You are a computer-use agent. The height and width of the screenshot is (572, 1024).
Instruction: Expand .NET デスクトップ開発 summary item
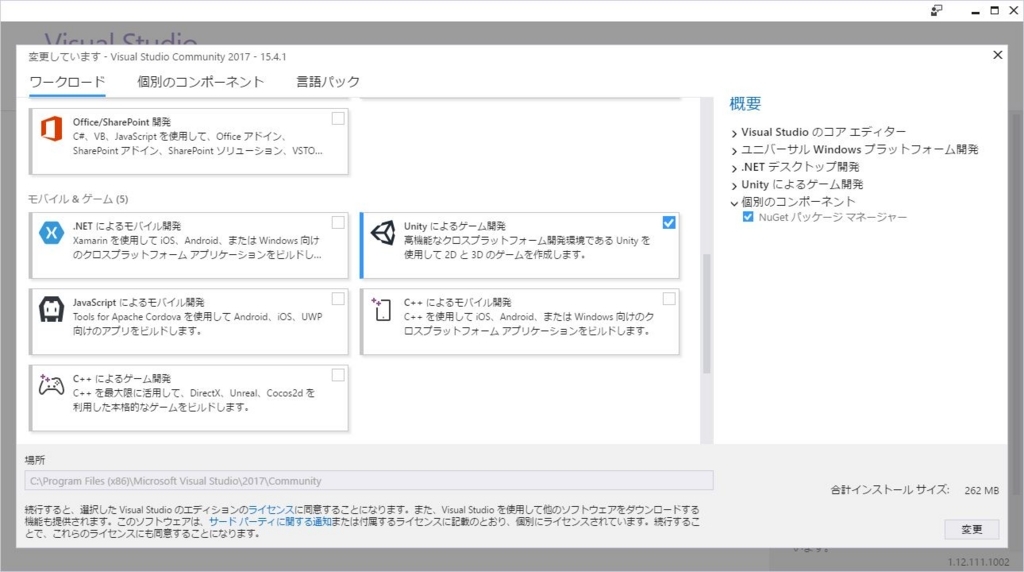point(735,168)
